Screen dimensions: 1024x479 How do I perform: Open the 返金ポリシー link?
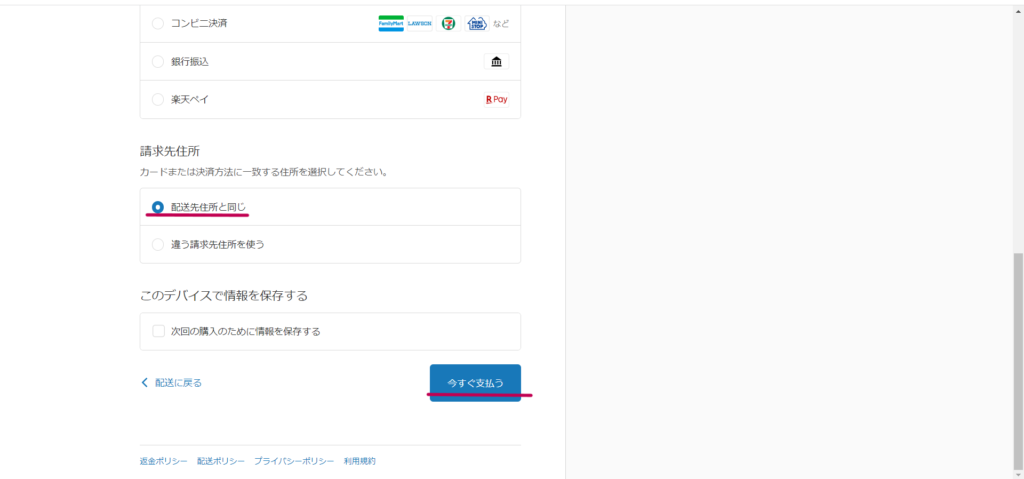[163, 461]
